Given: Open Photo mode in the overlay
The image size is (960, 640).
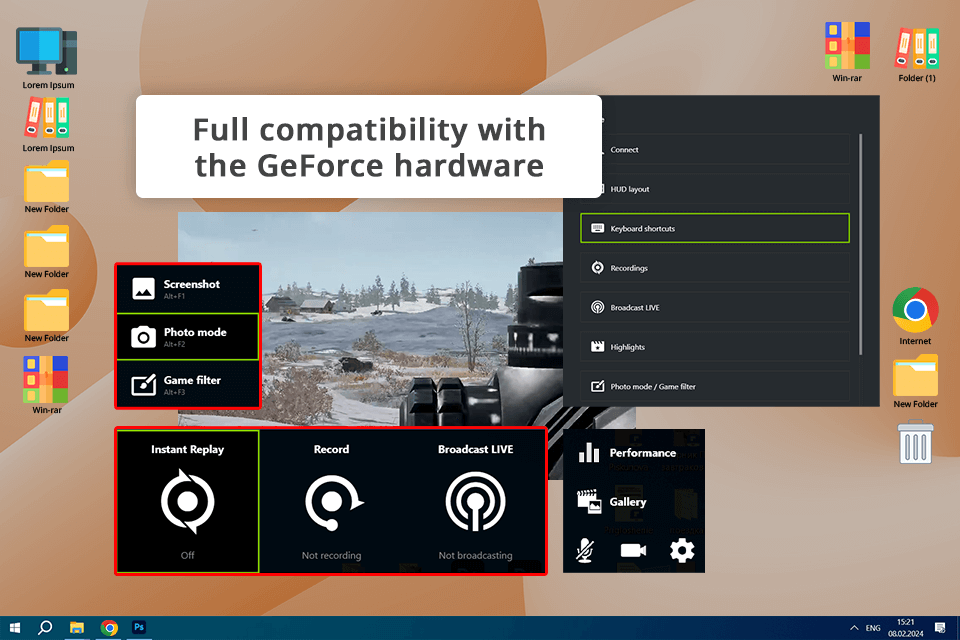Looking at the screenshot, I should tap(187, 336).
